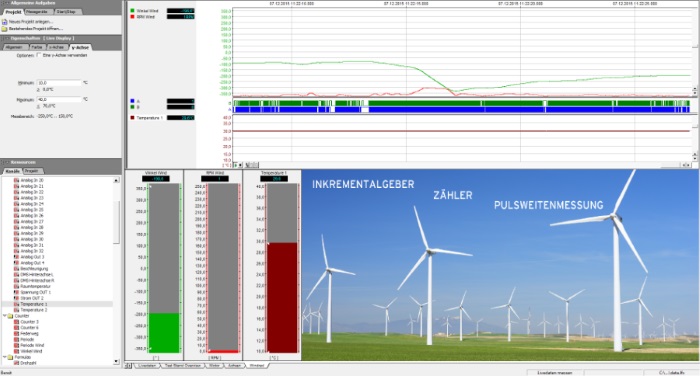Click the folder icon for opening existing project

4,29
